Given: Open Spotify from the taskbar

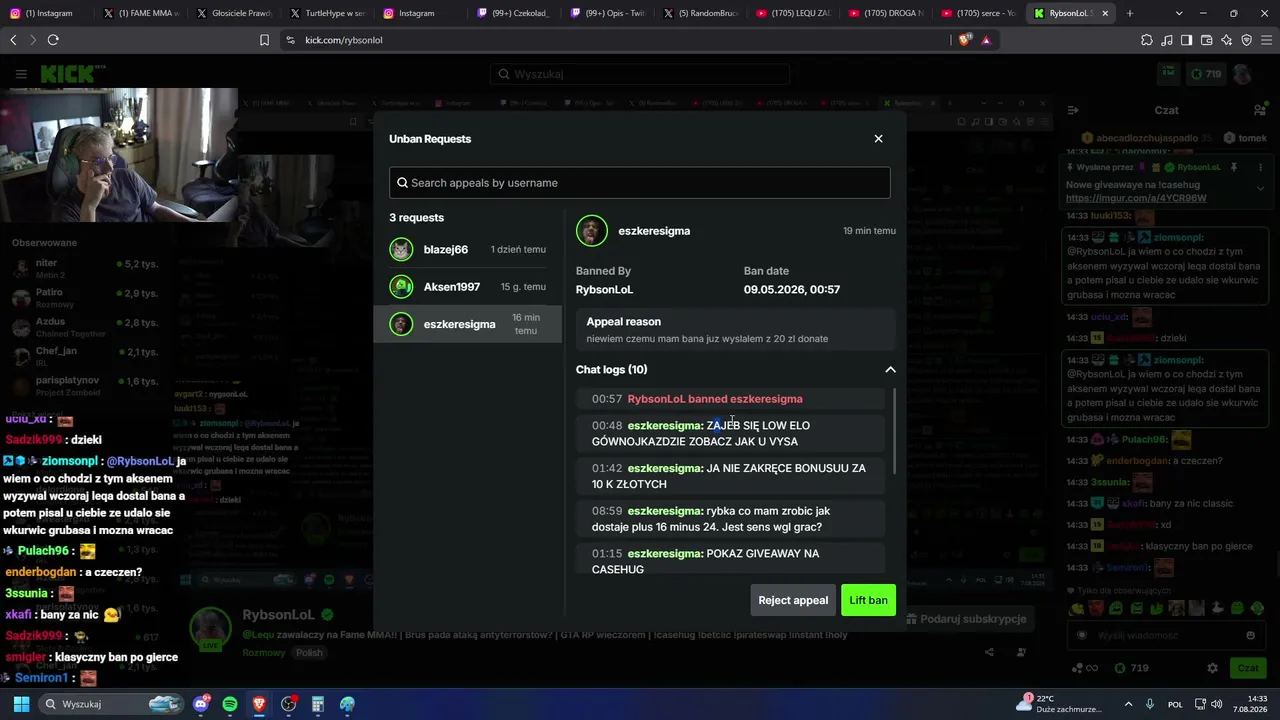Looking at the screenshot, I should [x=230, y=704].
